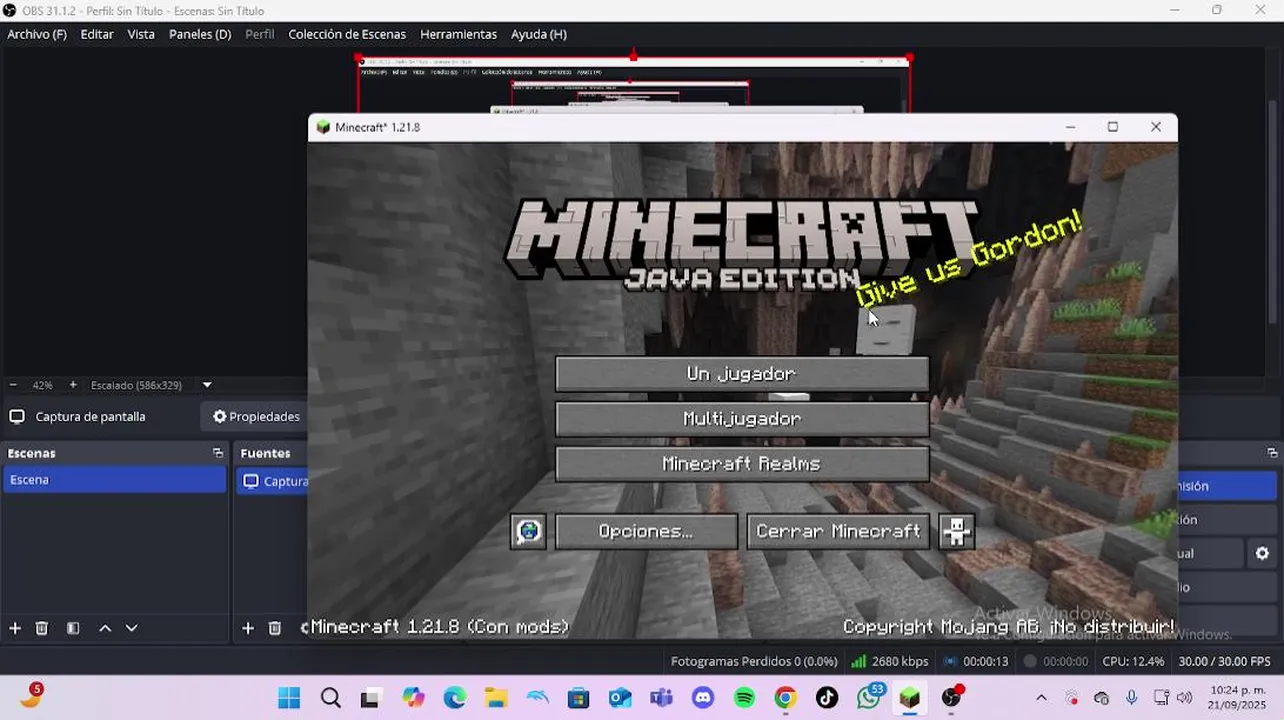Open the Editar menu

(97, 34)
